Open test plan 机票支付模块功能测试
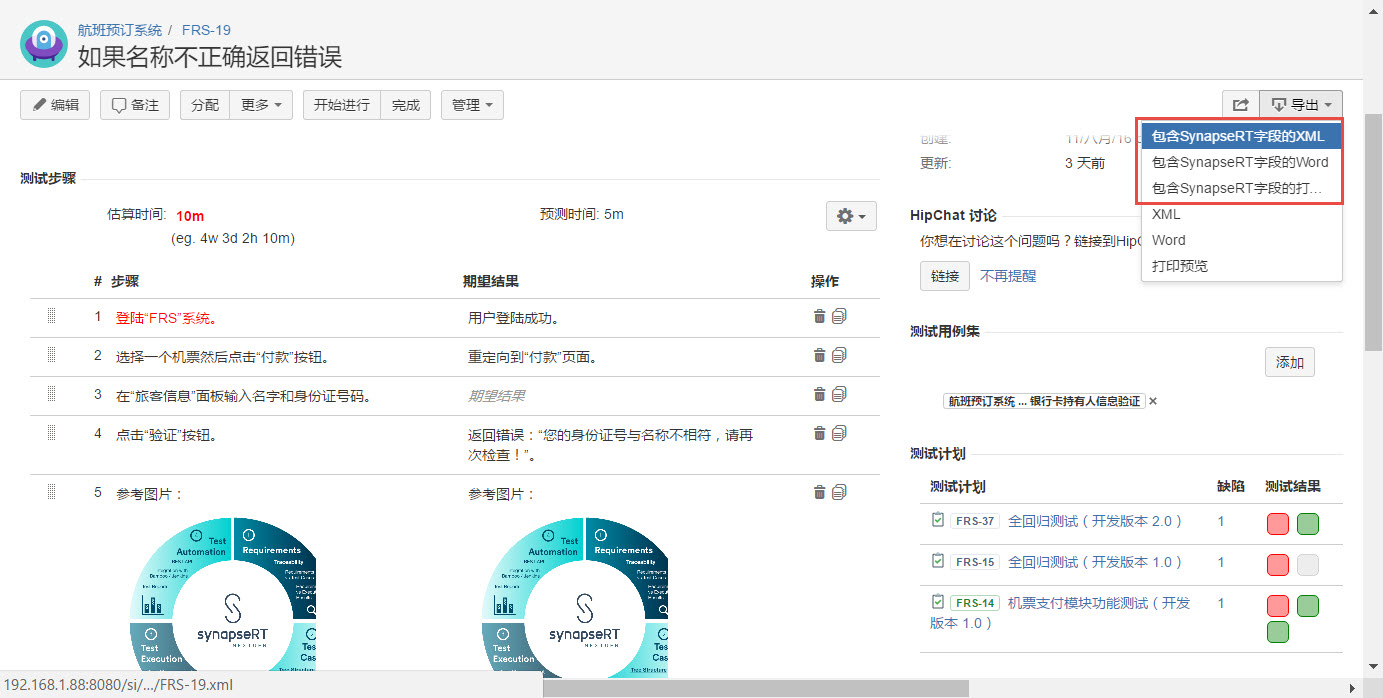The image size is (1383, 698). pos(1060,612)
